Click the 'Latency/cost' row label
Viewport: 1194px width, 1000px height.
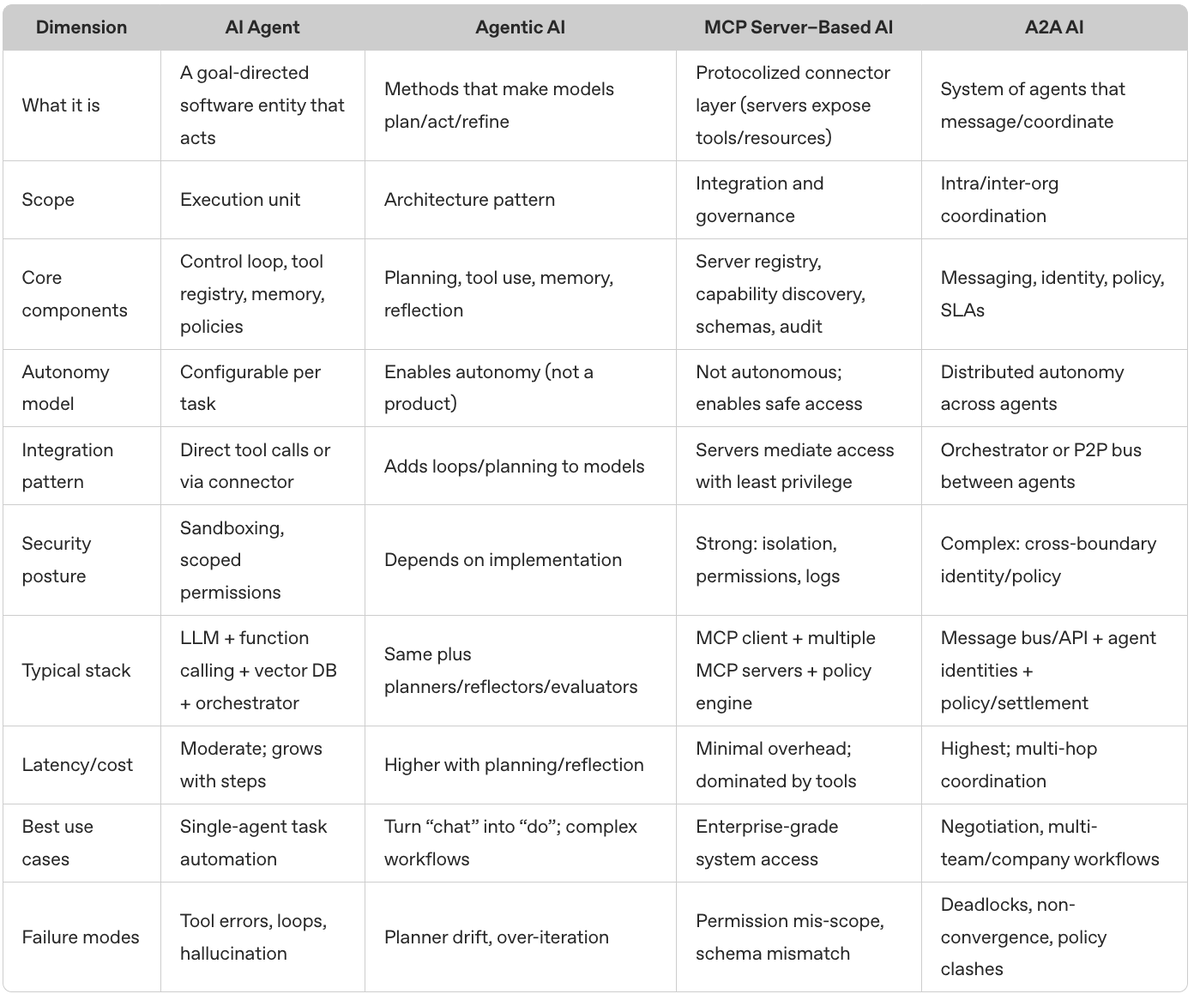tap(77, 765)
